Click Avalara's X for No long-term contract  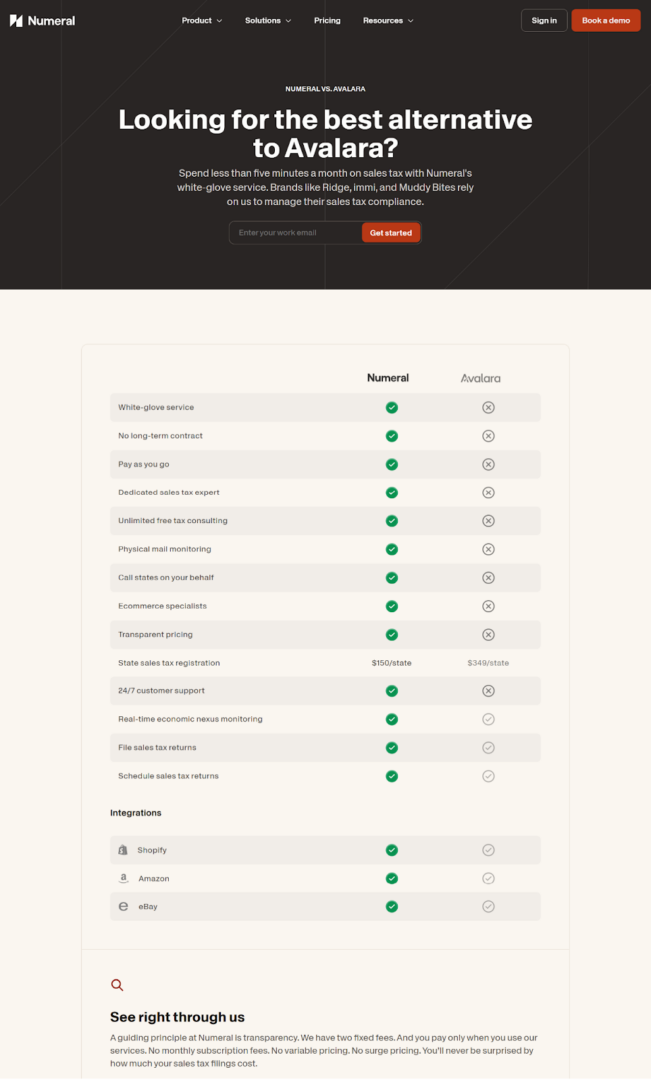(488, 435)
